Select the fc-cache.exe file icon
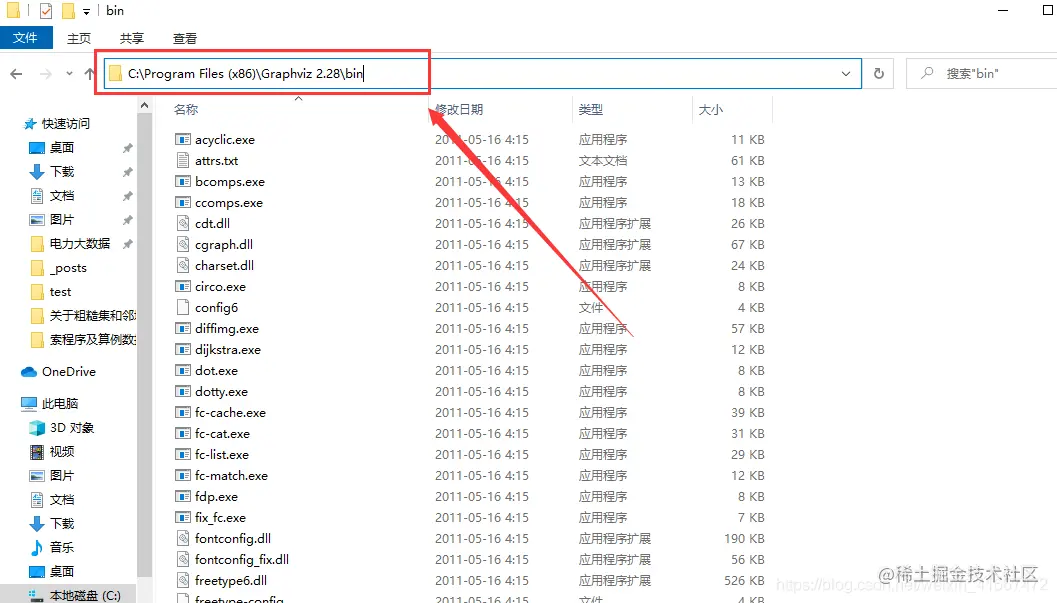The height and width of the screenshot is (603, 1057). 182,412
